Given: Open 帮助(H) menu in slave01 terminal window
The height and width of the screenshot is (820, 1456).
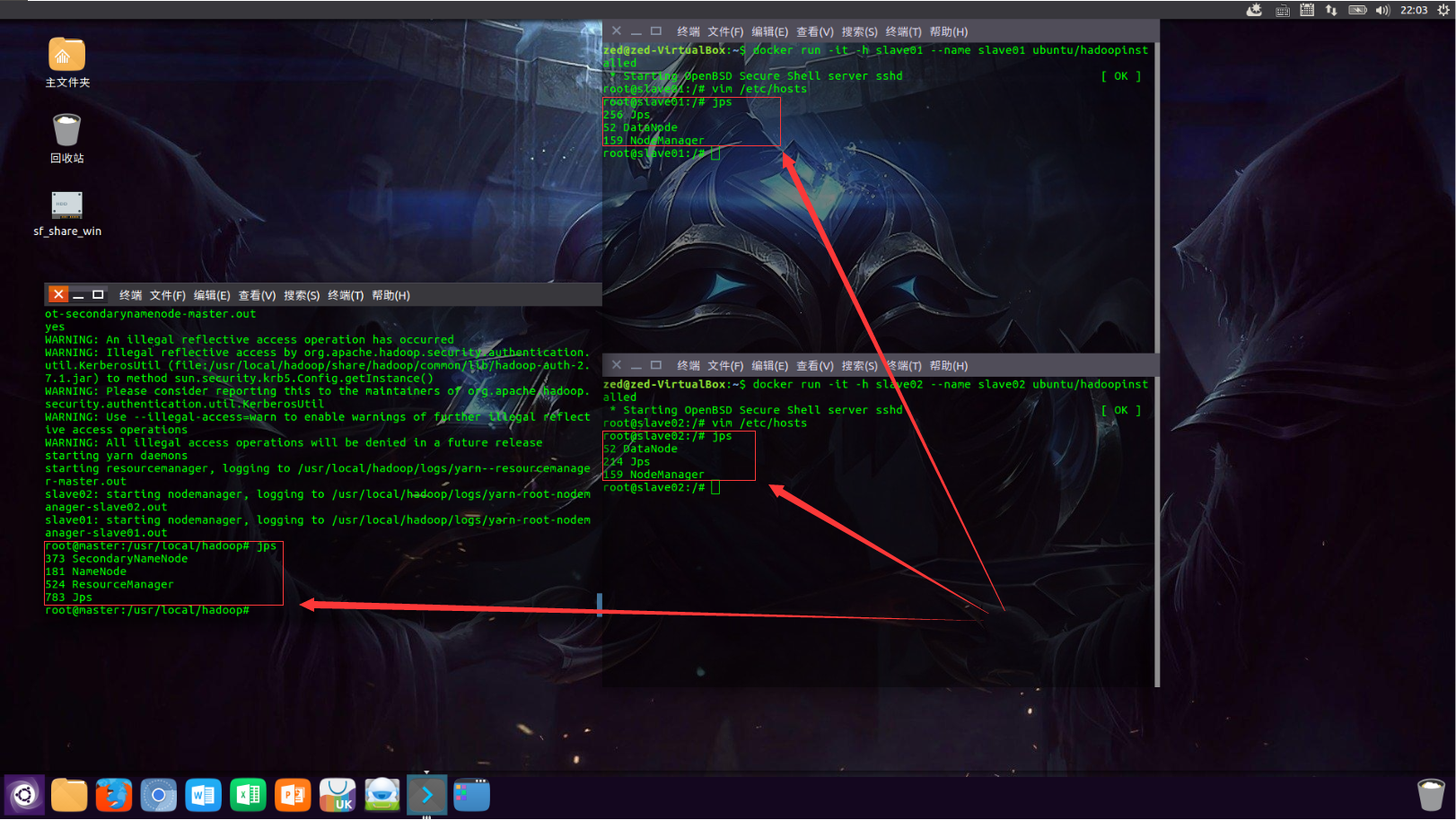Looking at the screenshot, I should coord(949,31).
